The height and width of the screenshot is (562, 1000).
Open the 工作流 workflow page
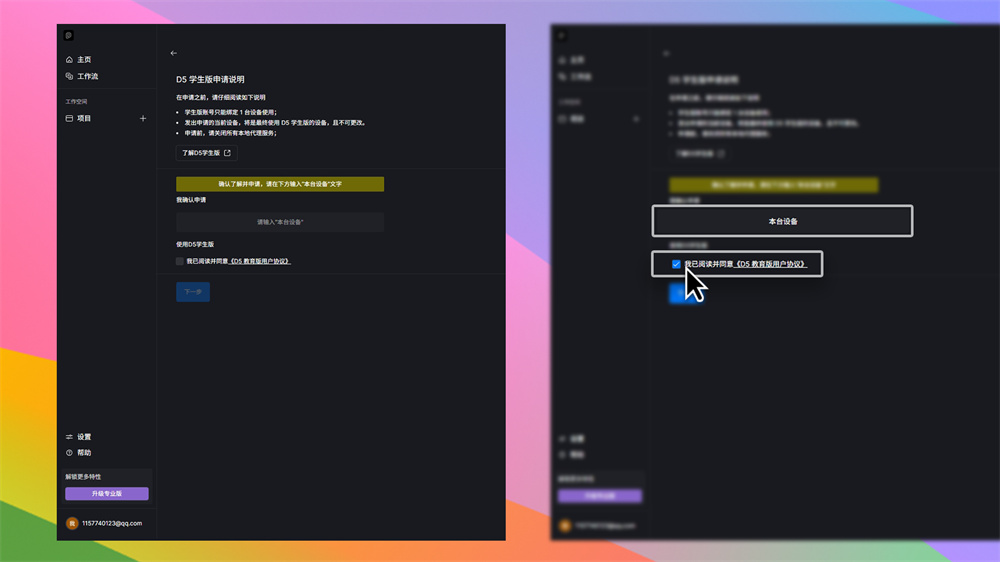pos(87,76)
